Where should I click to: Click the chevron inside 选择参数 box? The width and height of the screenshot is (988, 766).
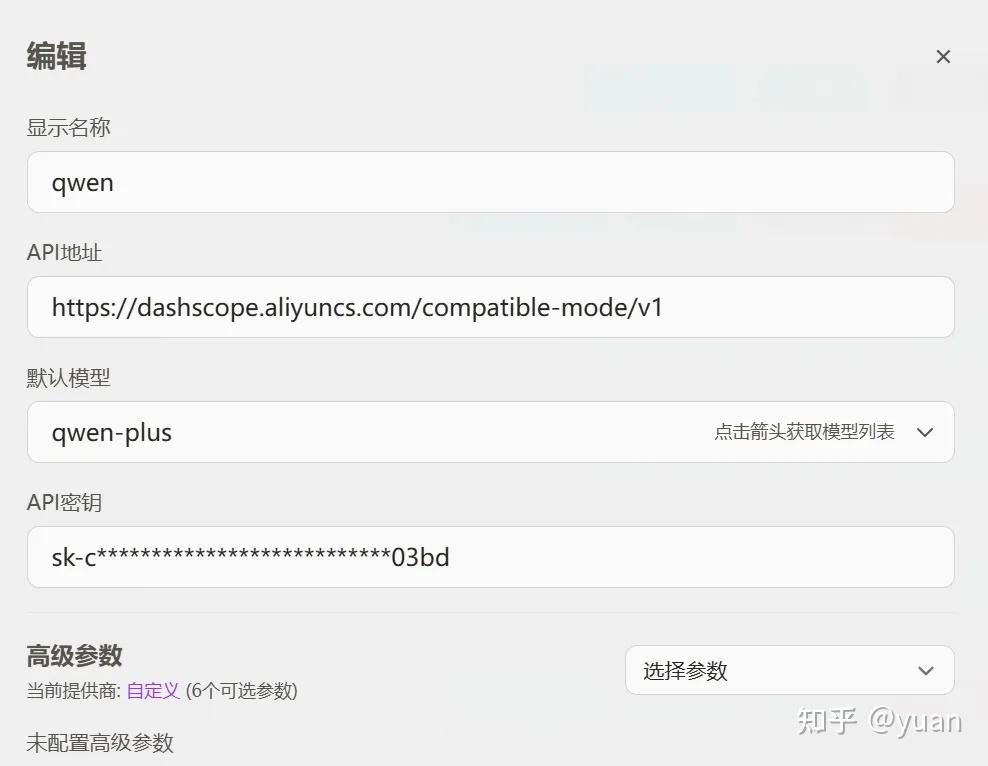click(925, 671)
